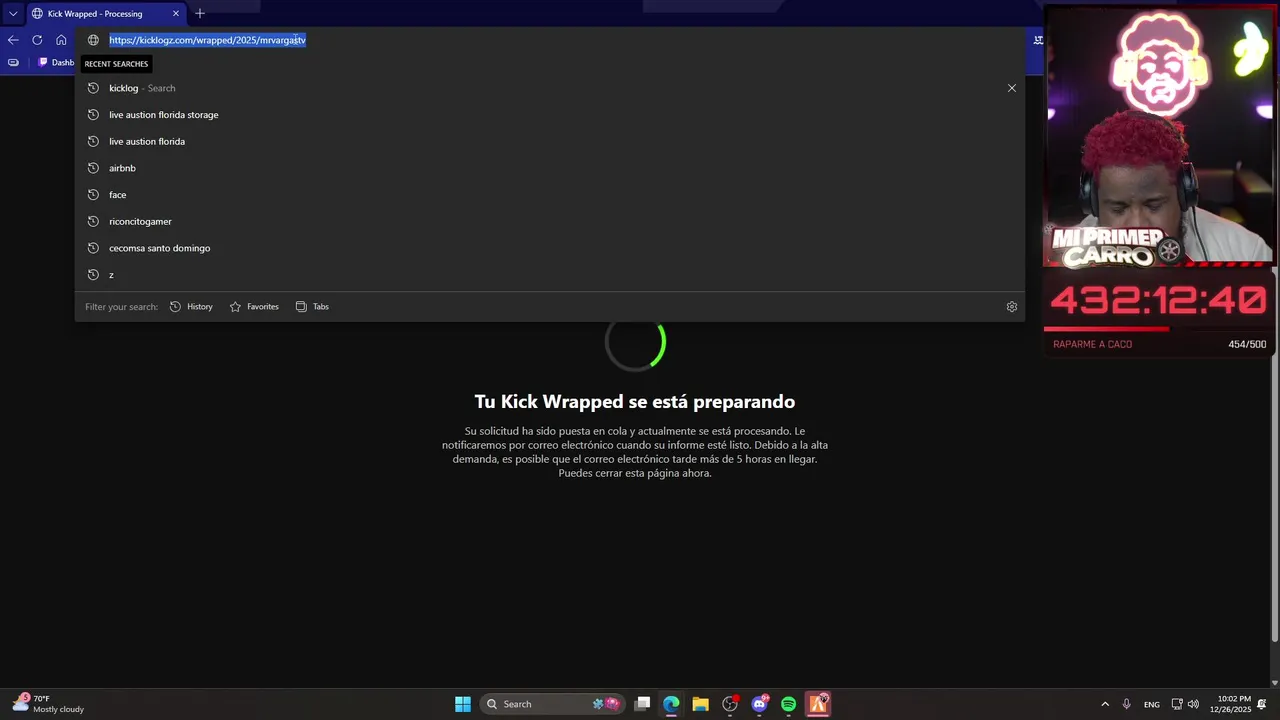Open the weather widget showing 70°F
1280x720 pixels.
[x=48, y=704]
